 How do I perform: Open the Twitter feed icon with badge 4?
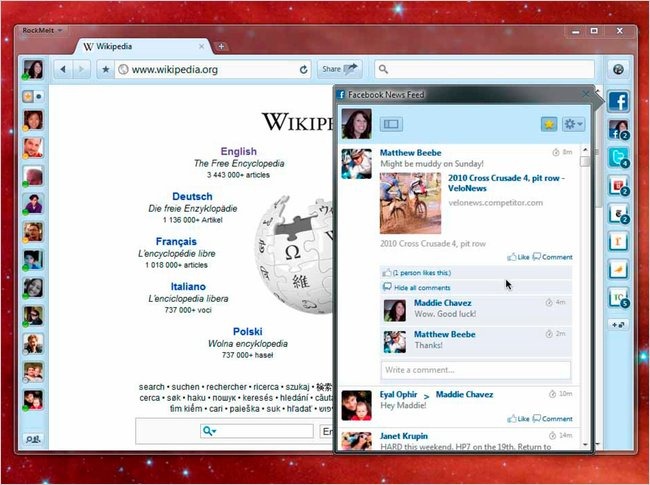618,158
